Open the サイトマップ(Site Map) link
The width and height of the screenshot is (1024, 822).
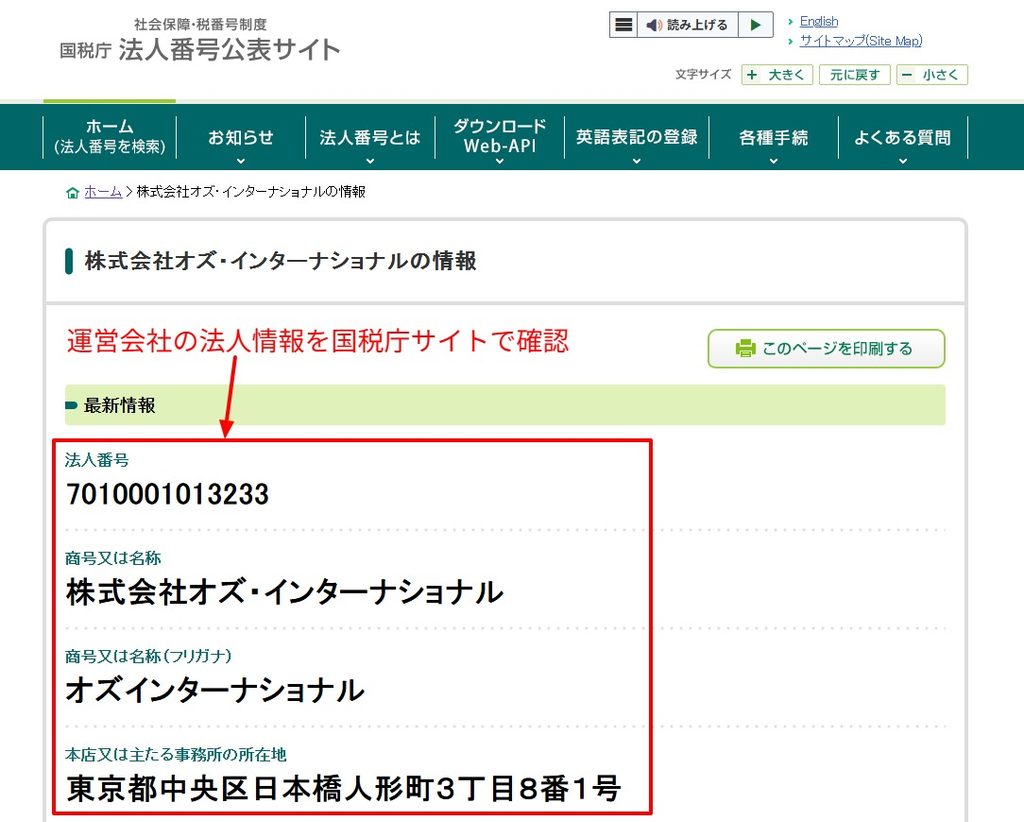tap(861, 40)
